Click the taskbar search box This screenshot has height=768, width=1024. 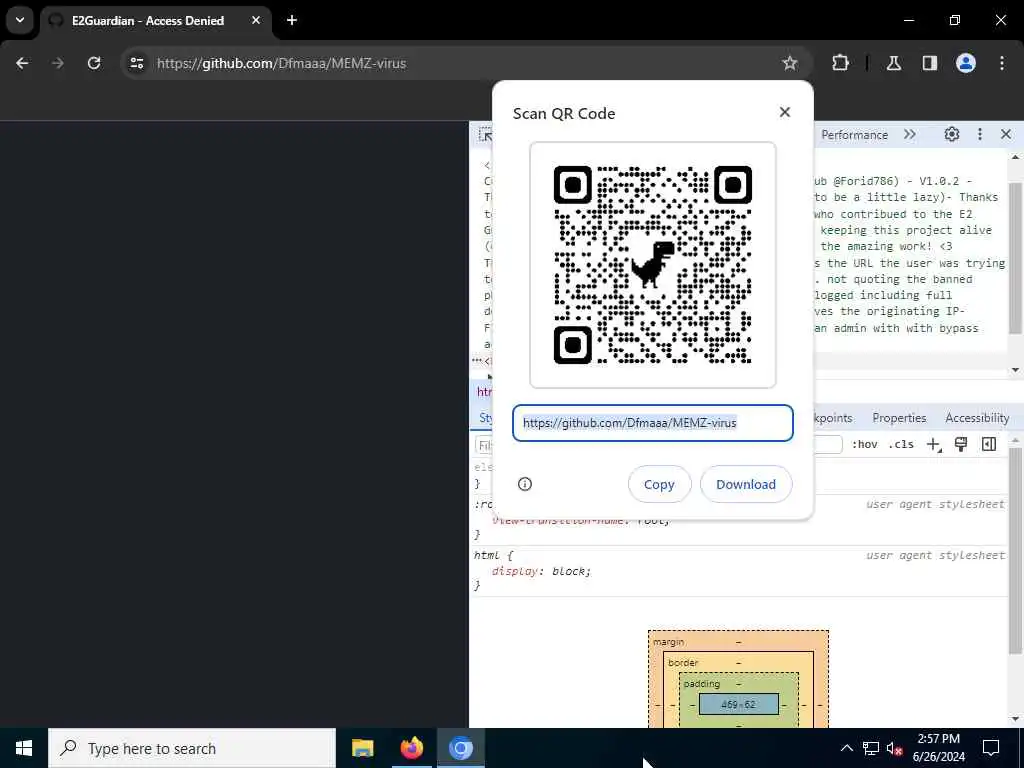pyautogui.click(x=192, y=748)
